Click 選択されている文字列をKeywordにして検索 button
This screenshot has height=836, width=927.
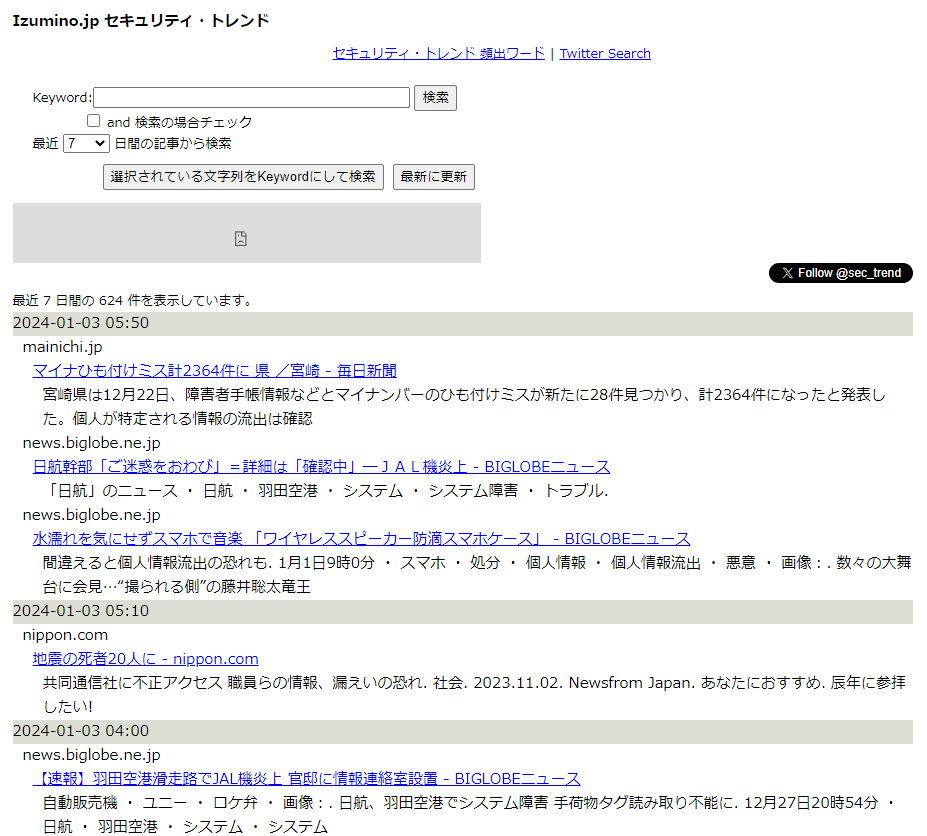[x=242, y=176]
